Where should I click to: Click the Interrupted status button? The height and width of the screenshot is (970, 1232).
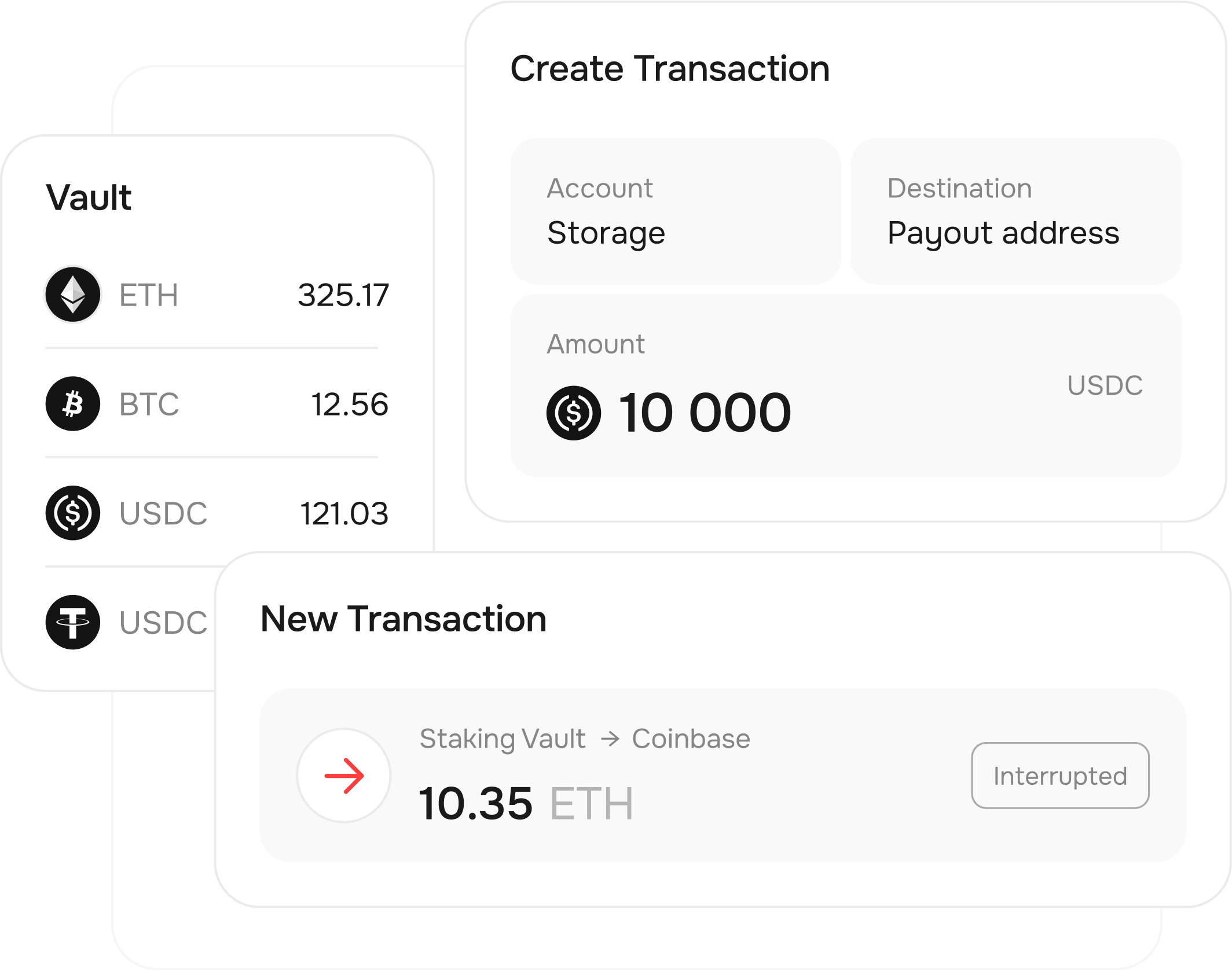[x=1061, y=776]
